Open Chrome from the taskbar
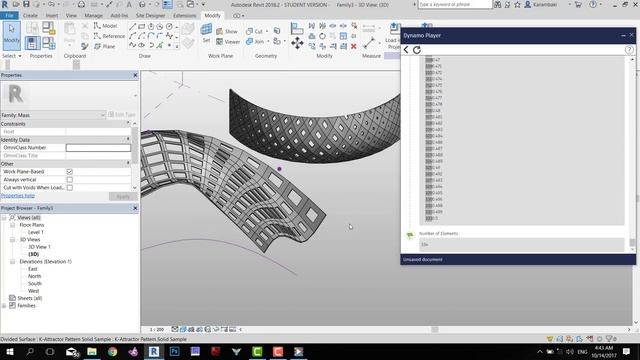Image resolution: width=640 pixels, height=360 pixels. (x=113, y=351)
